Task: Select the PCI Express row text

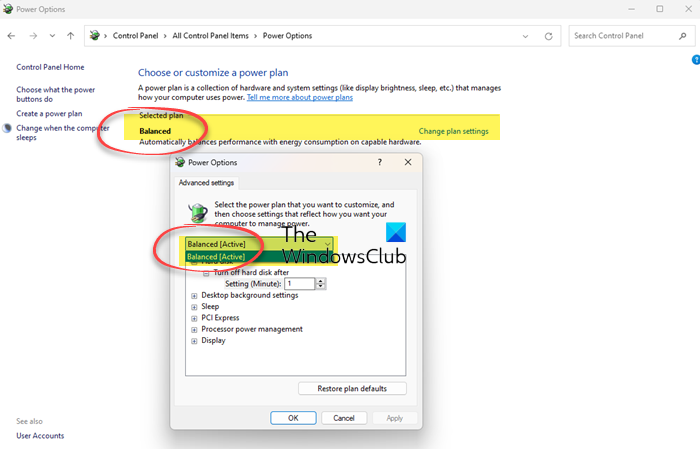Action: (x=220, y=318)
